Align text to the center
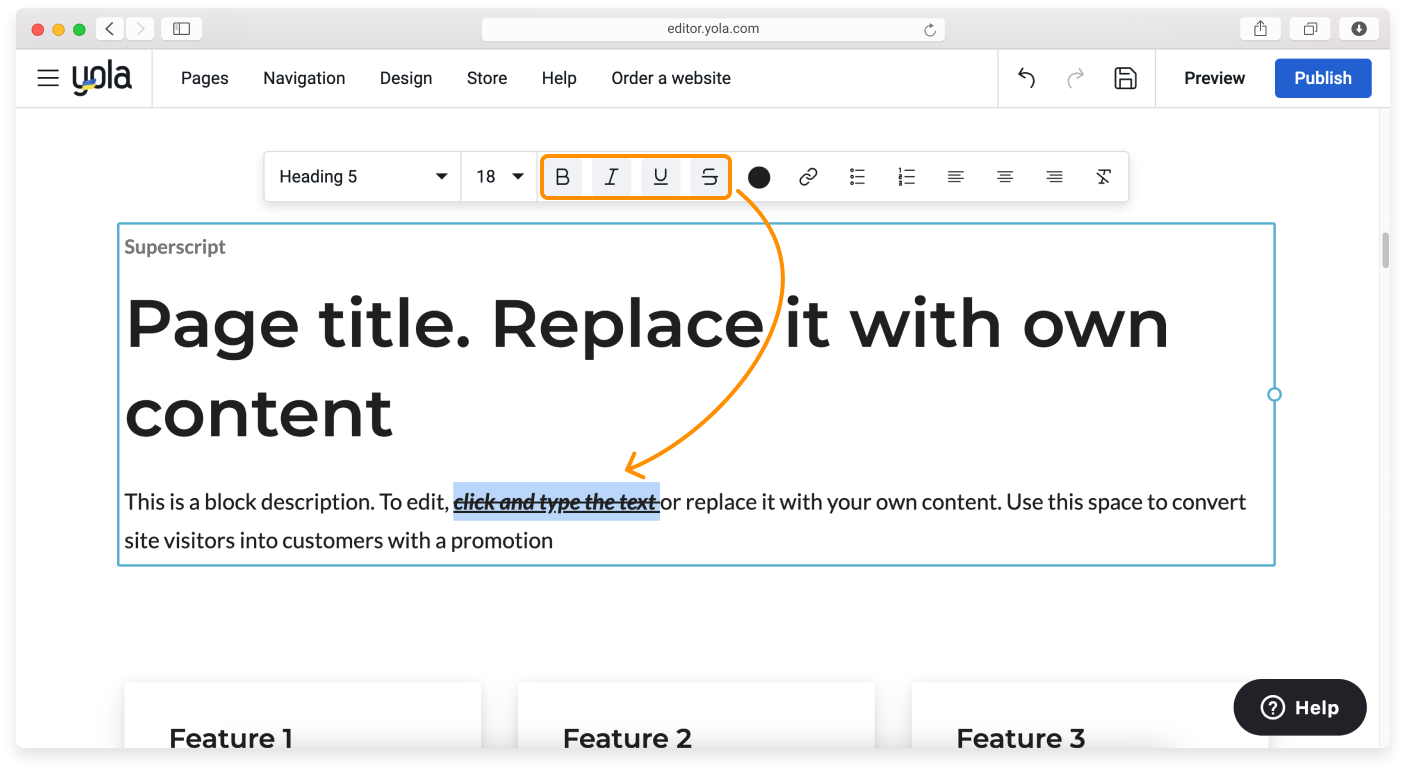The height and width of the screenshot is (772, 1406). pyautogui.click(x=1005, y=176)
